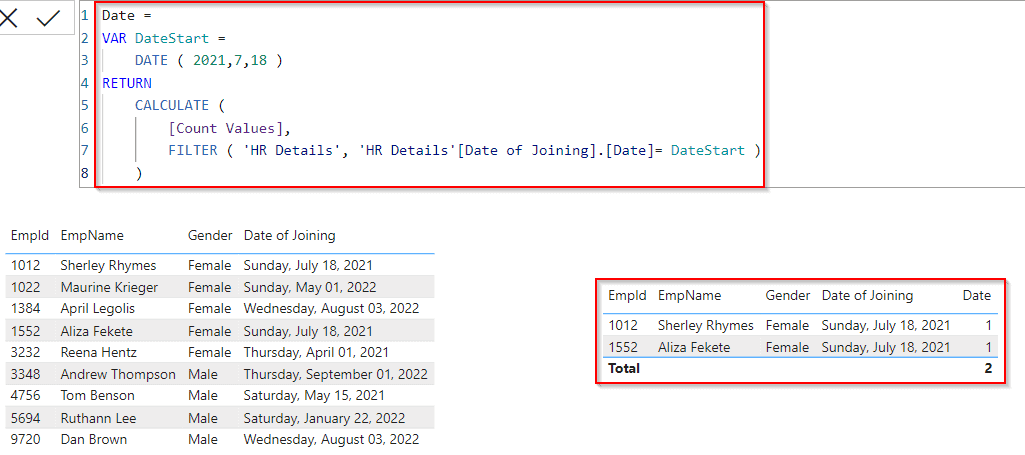Sort left table by Date of Joining header
This screenshot has width=1025, height=455.
[x=290, y=235]
